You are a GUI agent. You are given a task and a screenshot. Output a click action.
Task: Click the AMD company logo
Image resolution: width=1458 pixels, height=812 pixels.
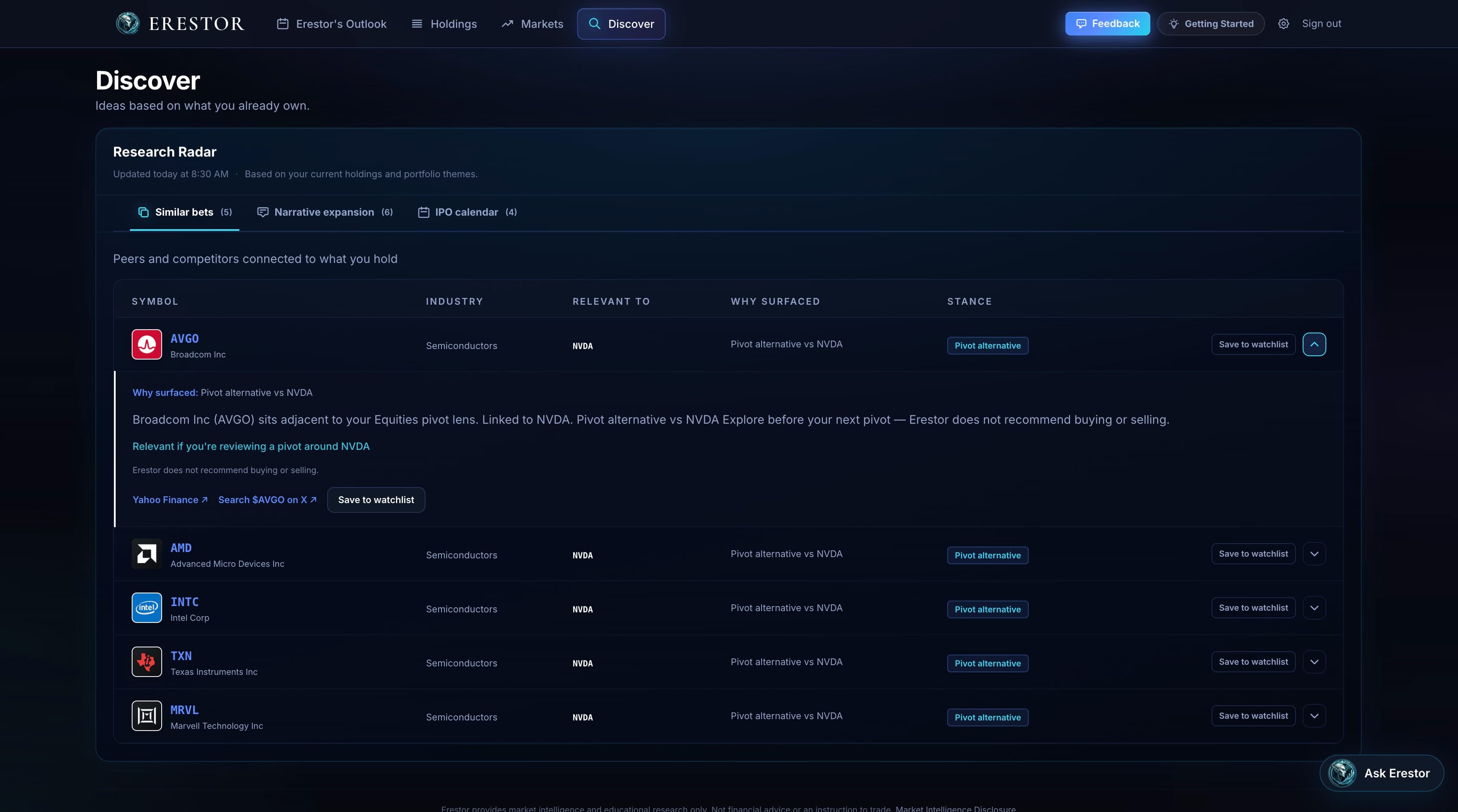point(146,553)
